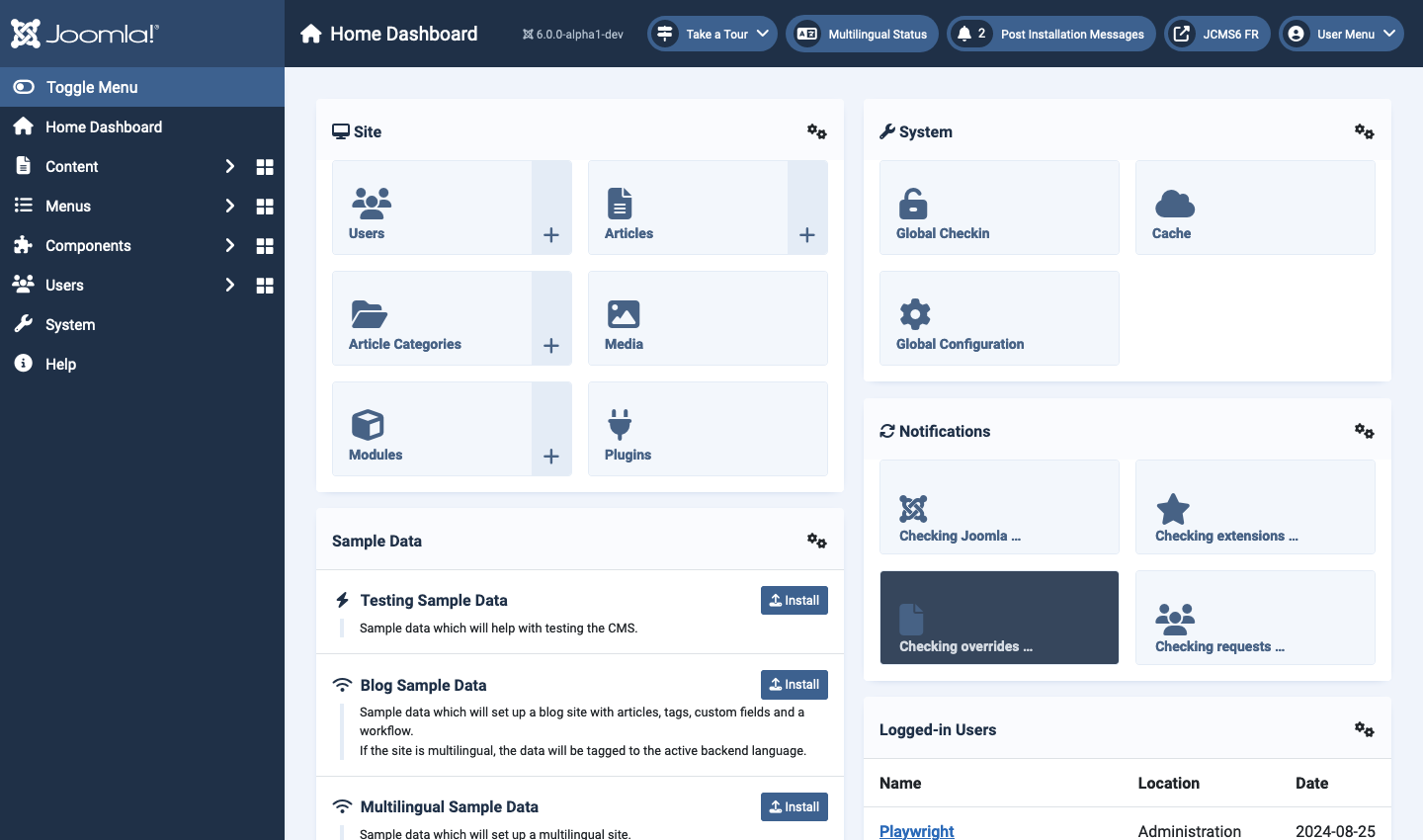1423x840 pixels.
Task: Open Logged-in Users module settings gears
Action: pyautogui.click(x=1364, y=729)
